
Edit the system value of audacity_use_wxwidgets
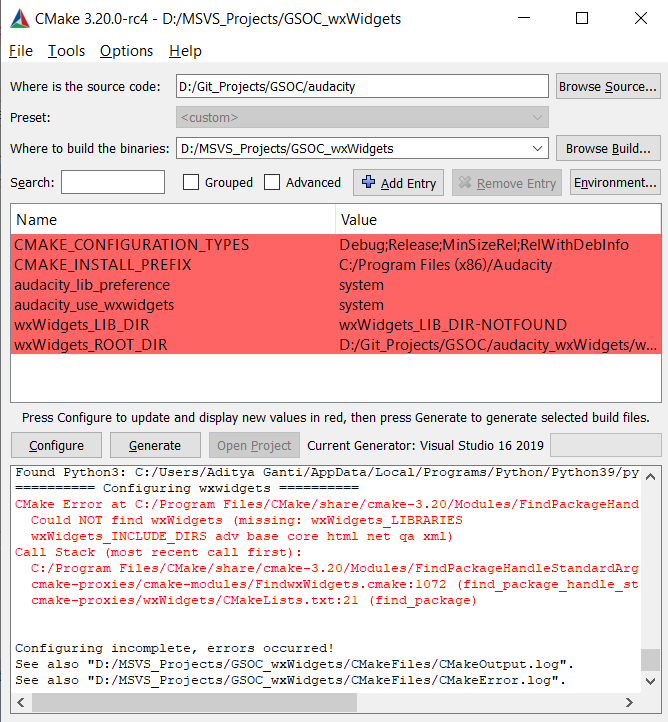click(361, 305)
